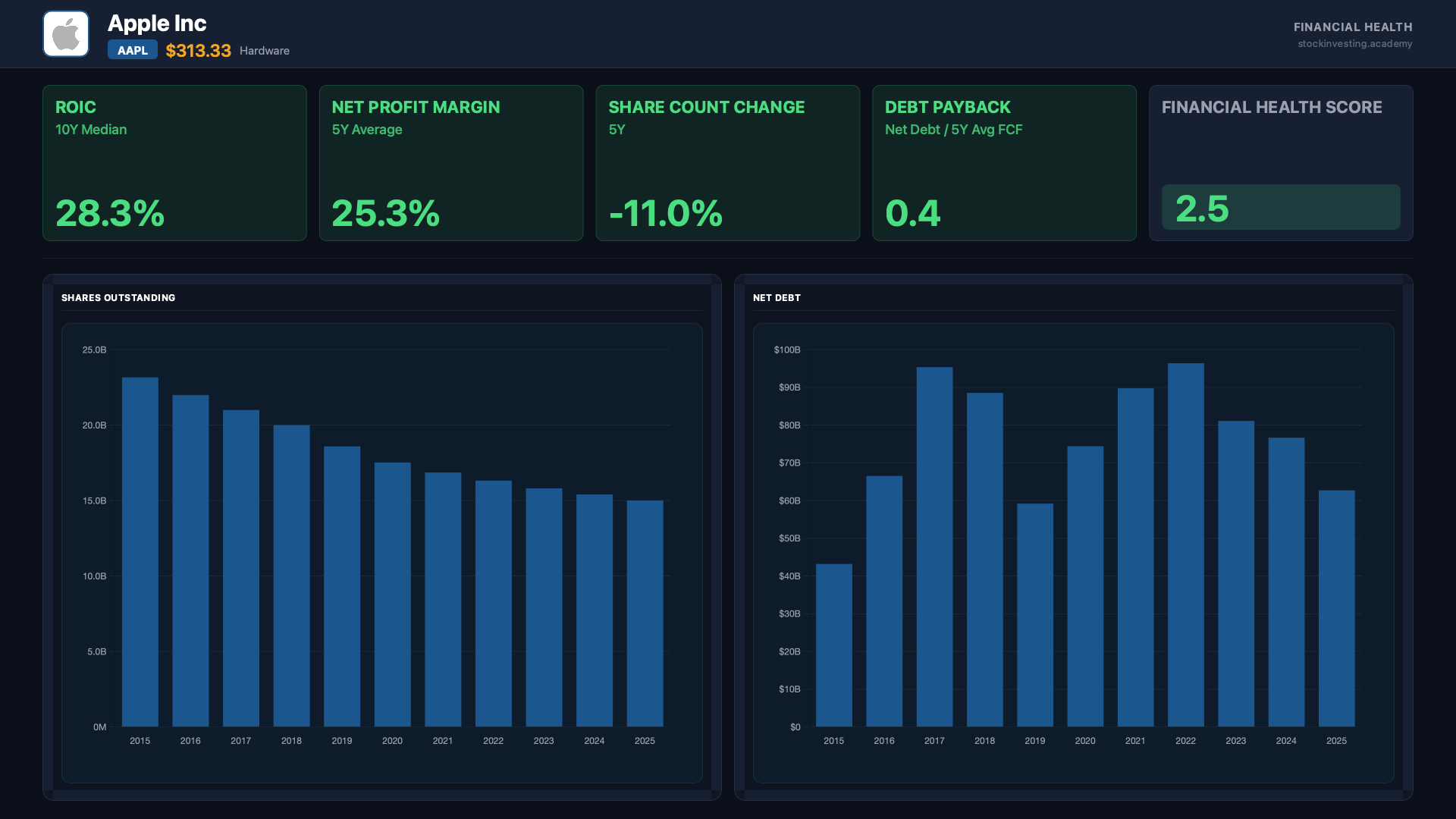Select the 2025 Shares Outstanding bar

tap(645, 613)
